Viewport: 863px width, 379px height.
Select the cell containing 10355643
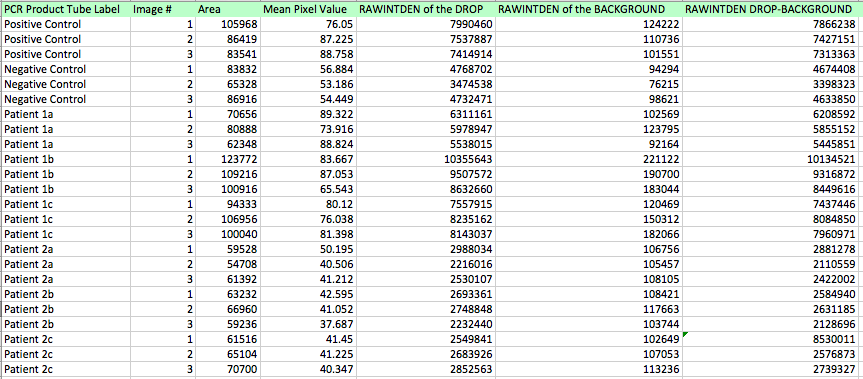click(425, 159)
